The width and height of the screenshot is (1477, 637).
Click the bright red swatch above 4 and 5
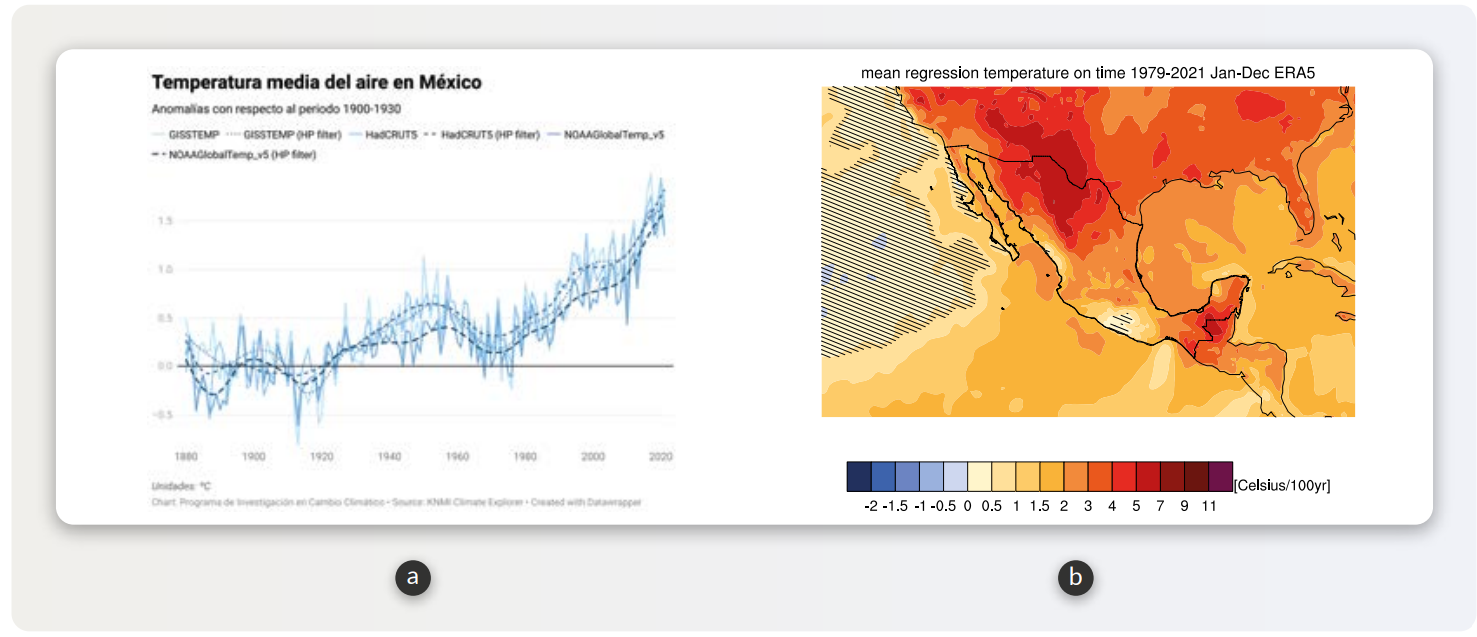click(1124, 473)
